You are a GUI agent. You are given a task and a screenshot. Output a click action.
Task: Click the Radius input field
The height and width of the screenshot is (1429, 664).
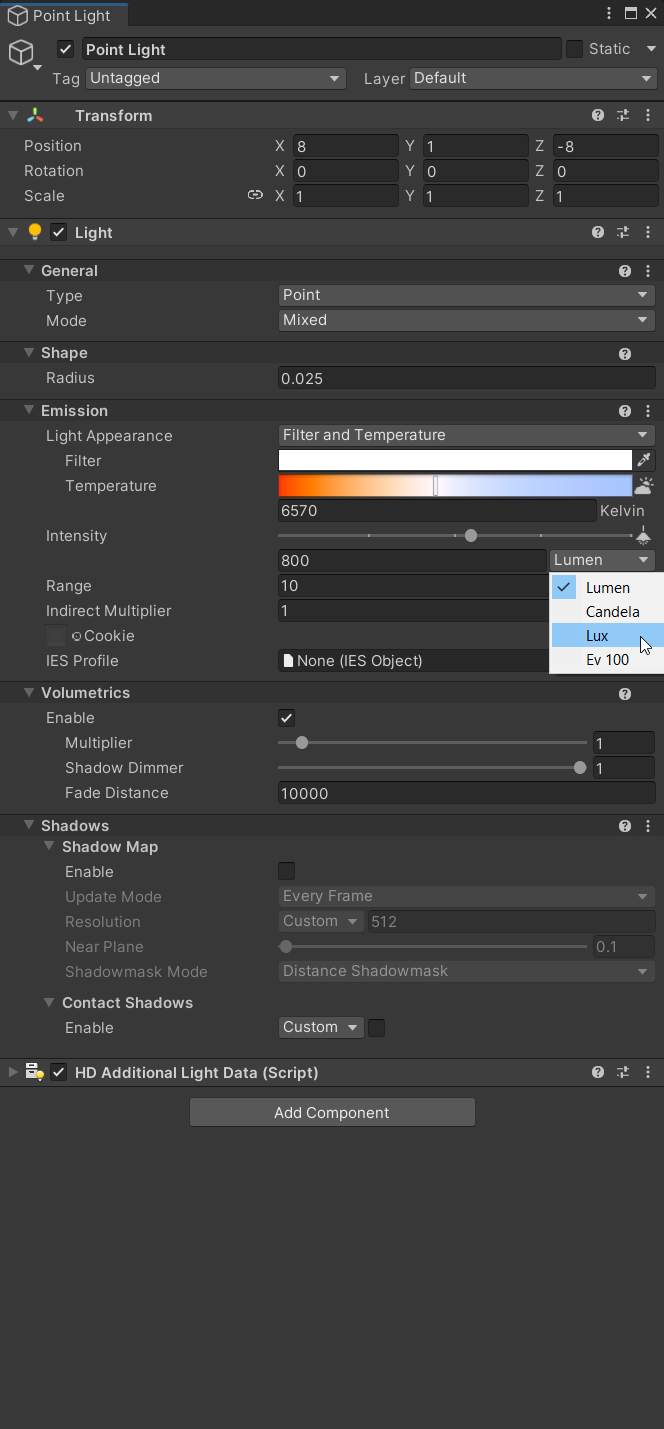466,378
